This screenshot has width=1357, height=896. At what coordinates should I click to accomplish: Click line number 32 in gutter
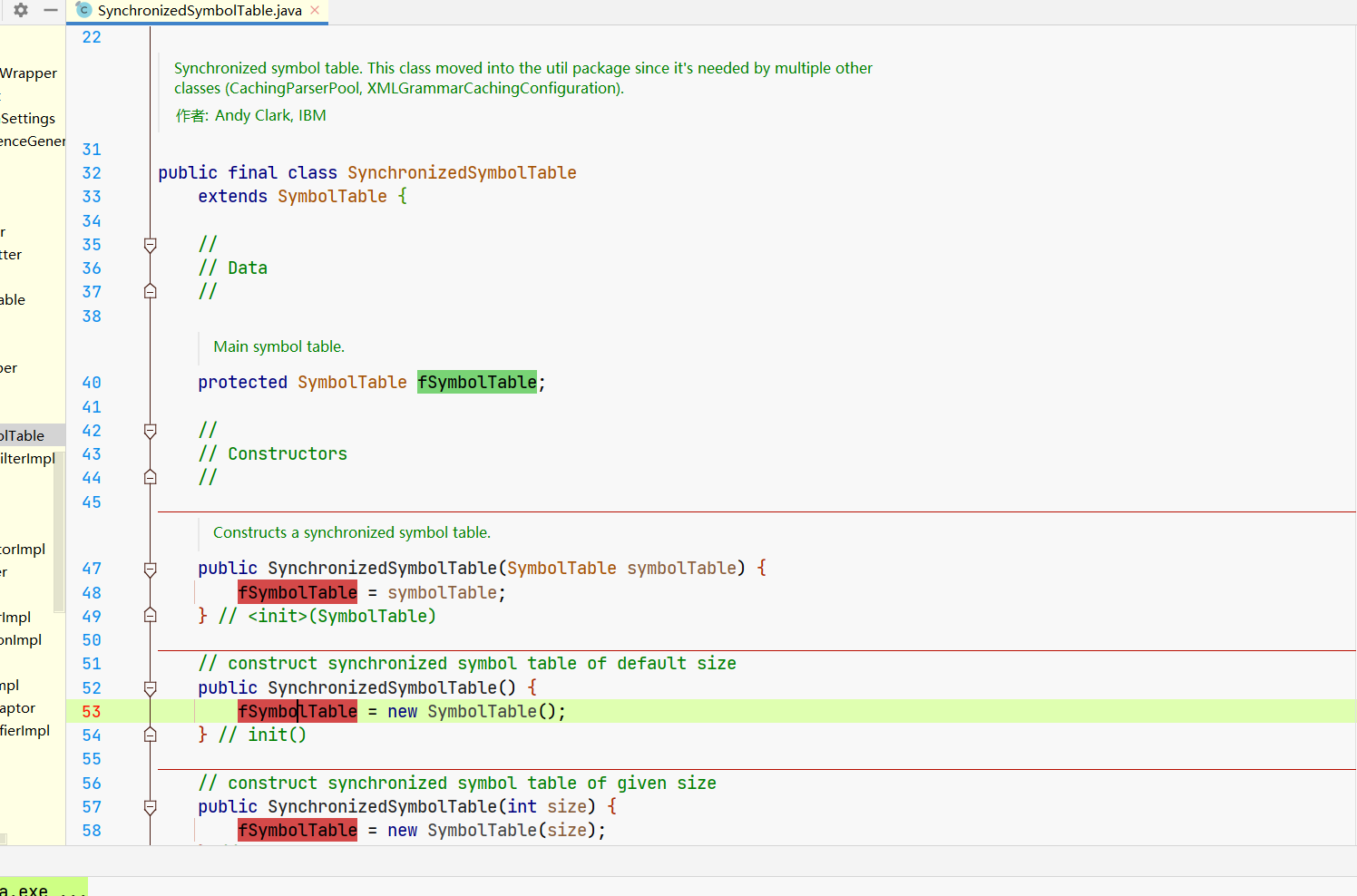click(92, 173)
